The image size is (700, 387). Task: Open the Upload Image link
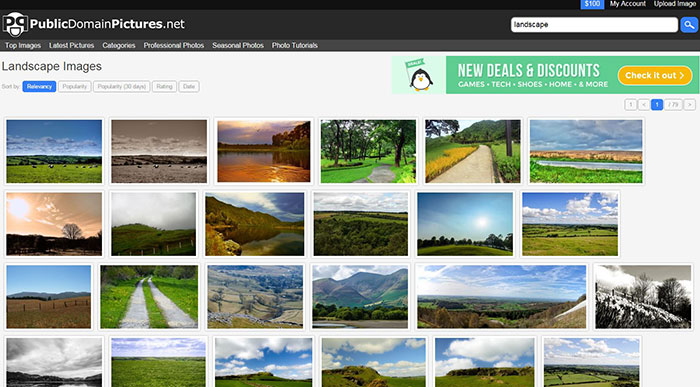[x=675, y=4]
